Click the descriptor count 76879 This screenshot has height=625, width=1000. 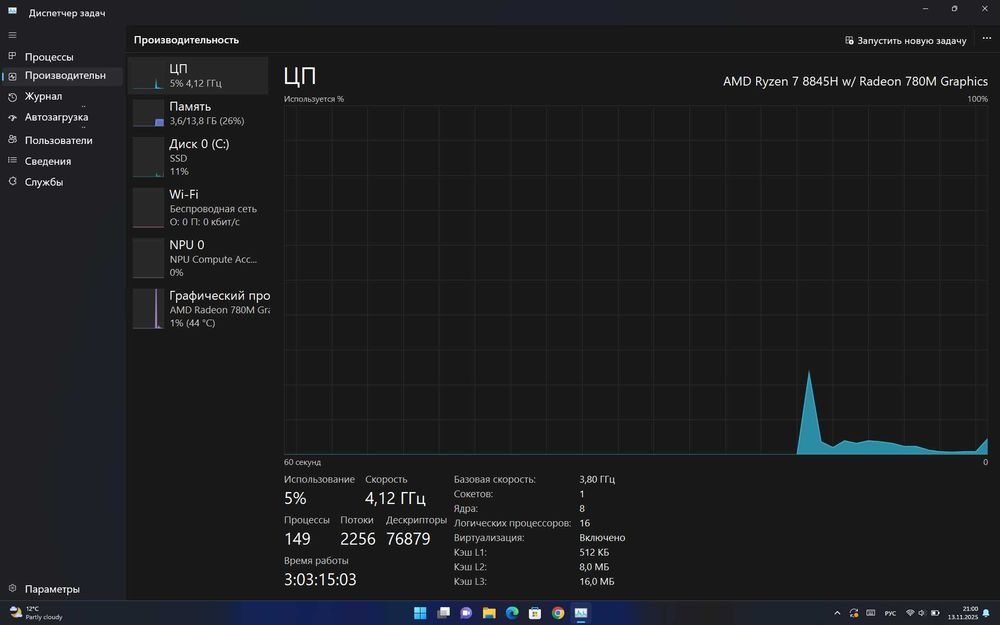coord(408,539)
